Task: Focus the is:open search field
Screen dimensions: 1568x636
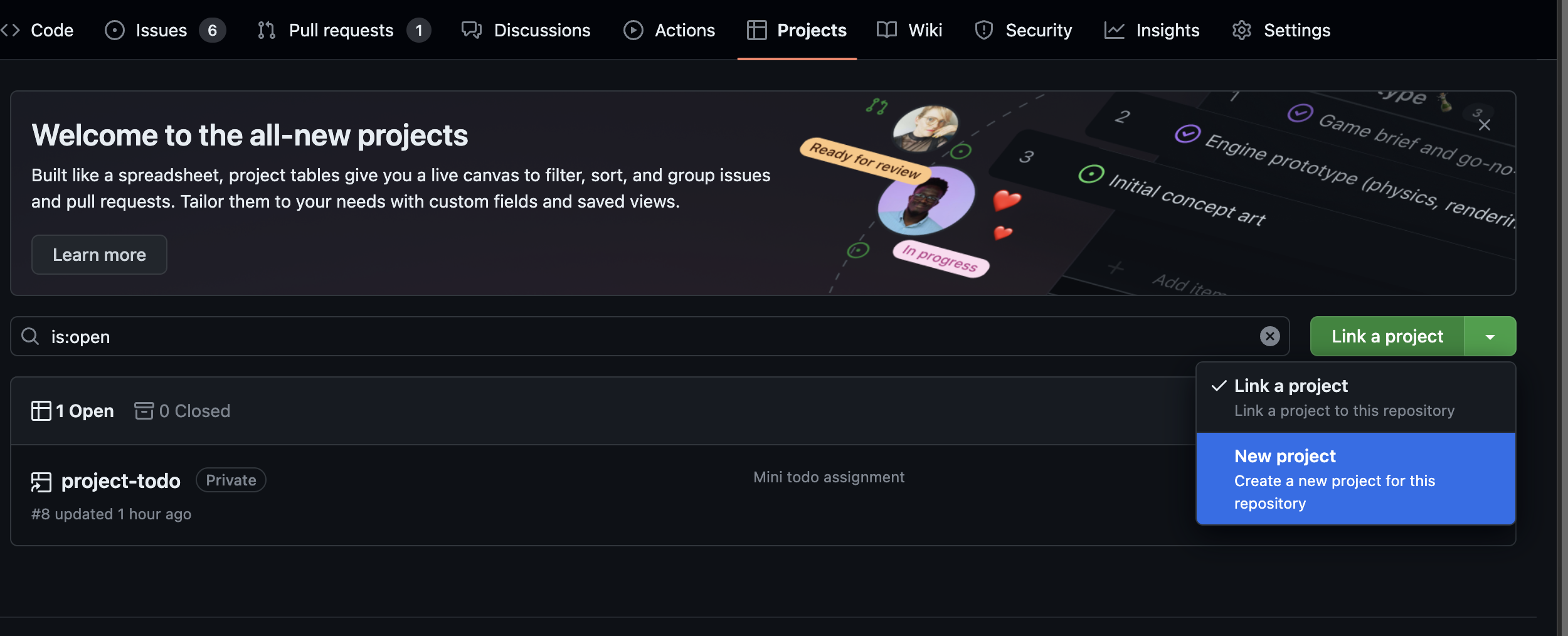Action: (x=650, y=336)
